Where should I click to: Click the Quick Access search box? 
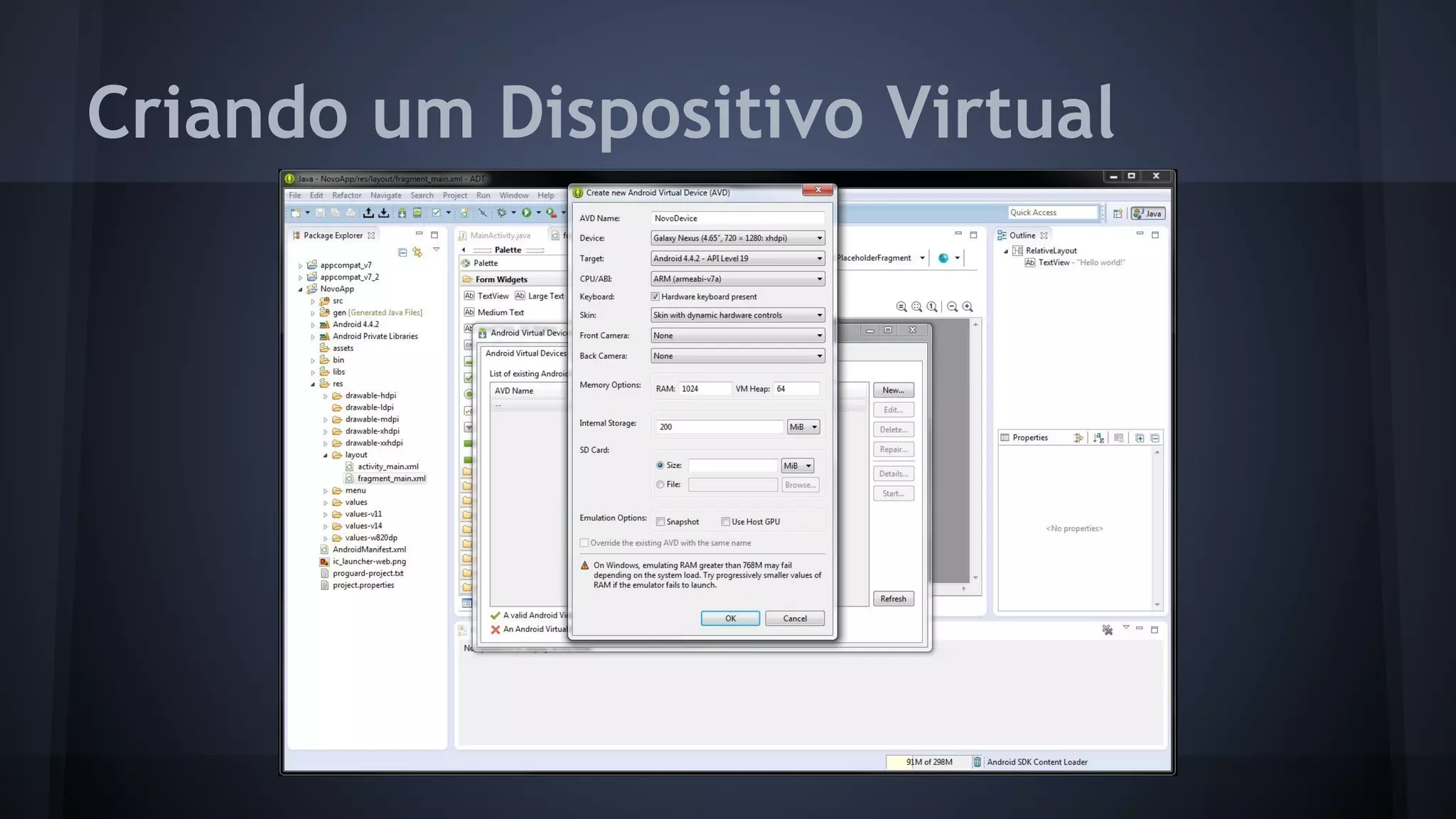coord(1054,213)
